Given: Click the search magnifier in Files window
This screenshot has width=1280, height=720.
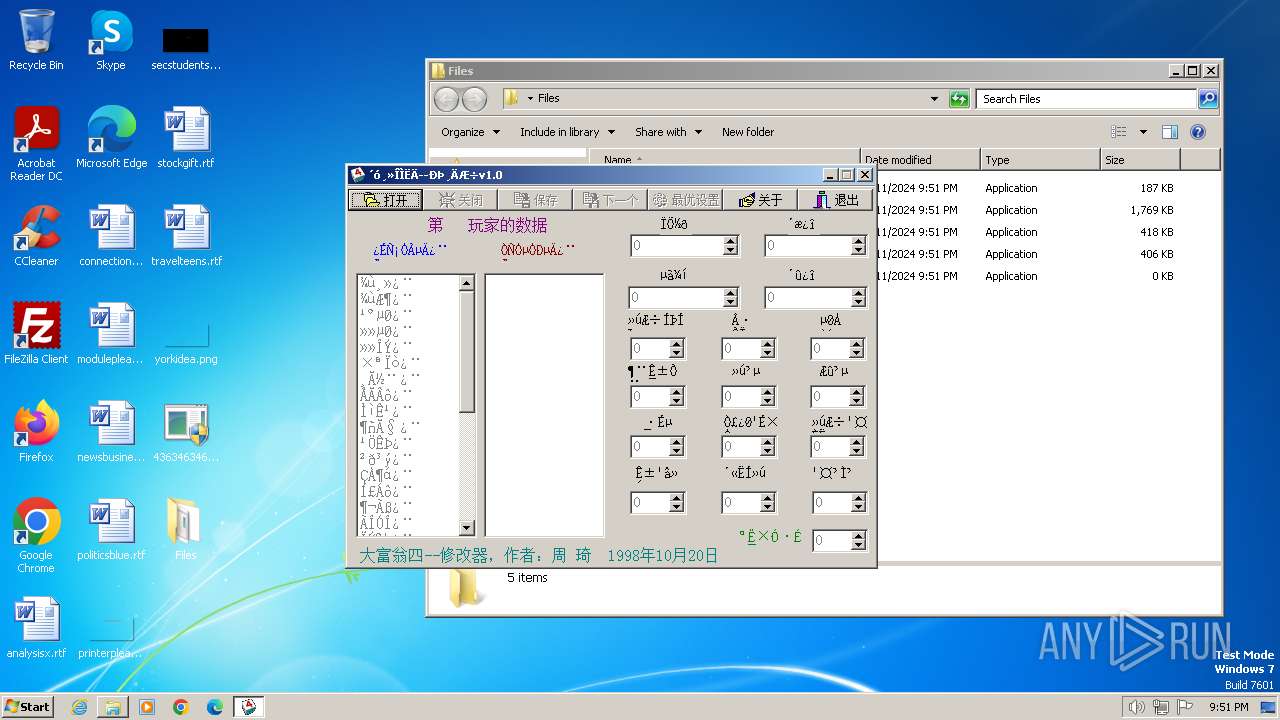Looking at the screenshot, I should coord(1208,99).
